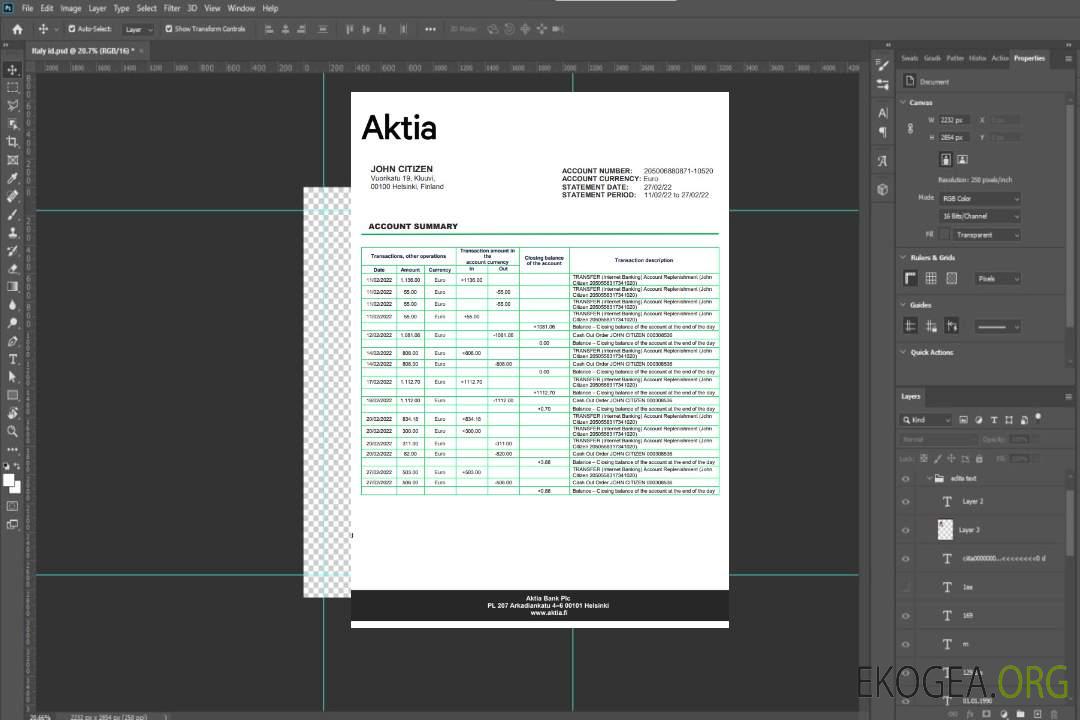Click the align and distribute more-options button

[430, 29]
